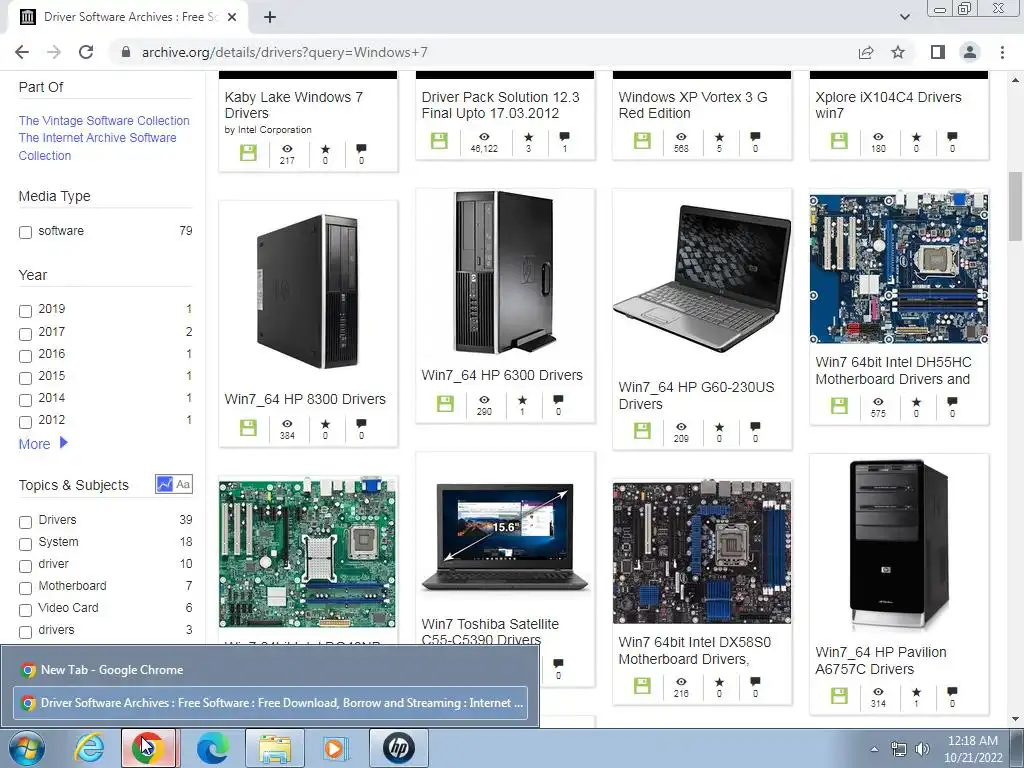Open Windows Explorer folder in taskbar
This screenshot has height=768, width=1024.
[x=275, y=748]
